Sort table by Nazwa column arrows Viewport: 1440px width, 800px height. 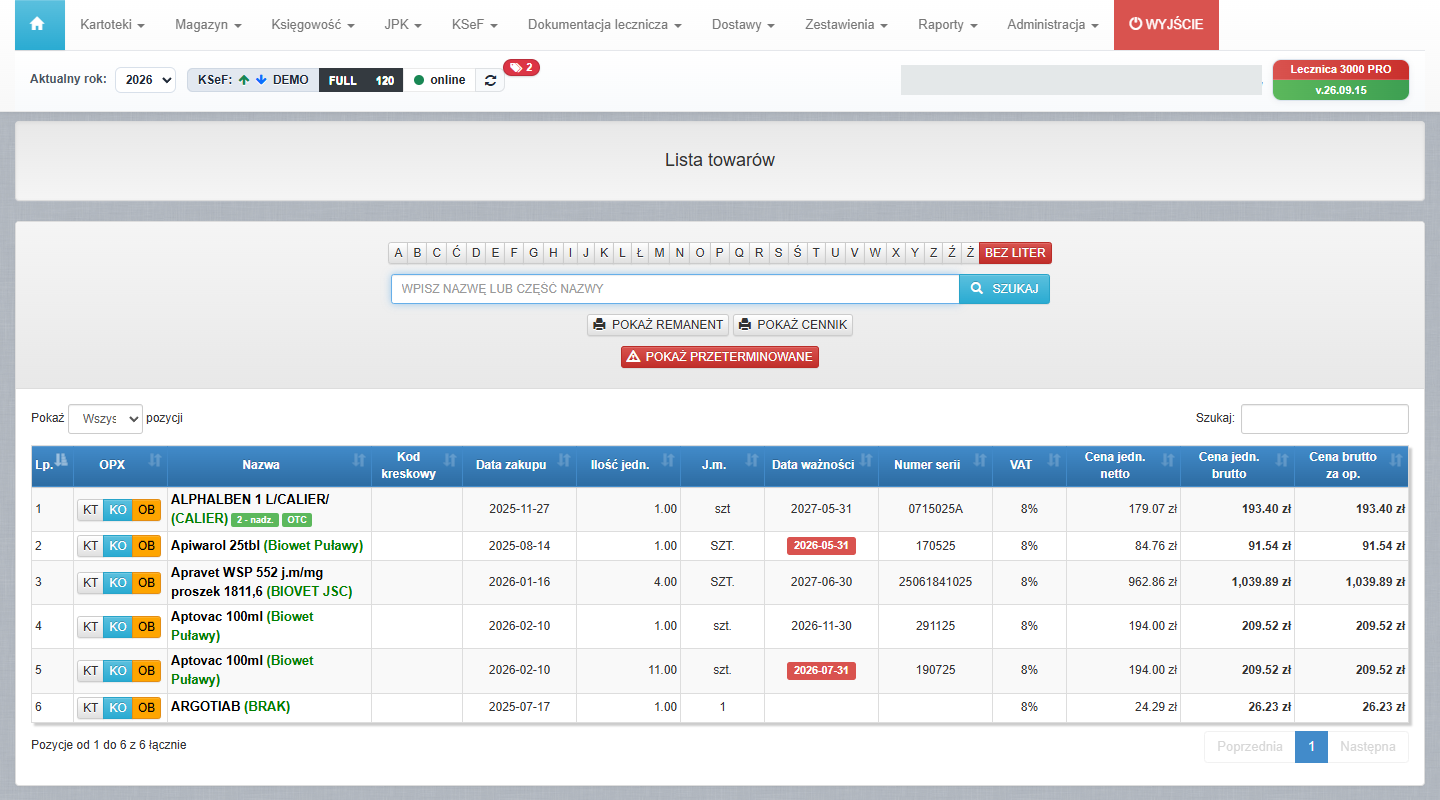point(359,460)
